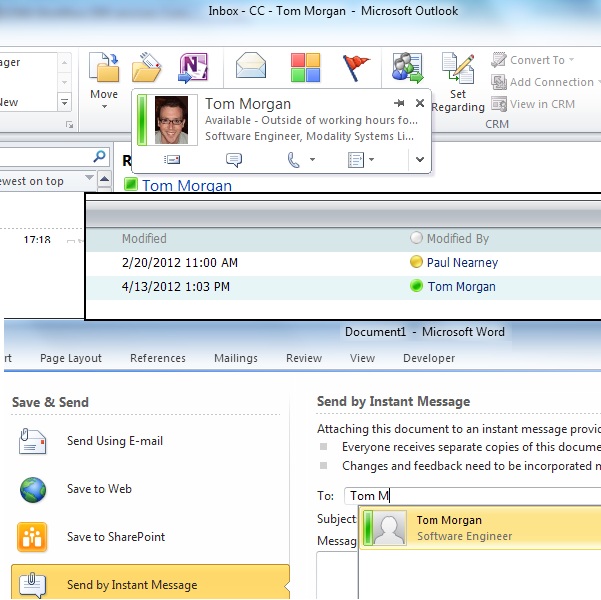Close the Tom Morgan contact card

420,103
